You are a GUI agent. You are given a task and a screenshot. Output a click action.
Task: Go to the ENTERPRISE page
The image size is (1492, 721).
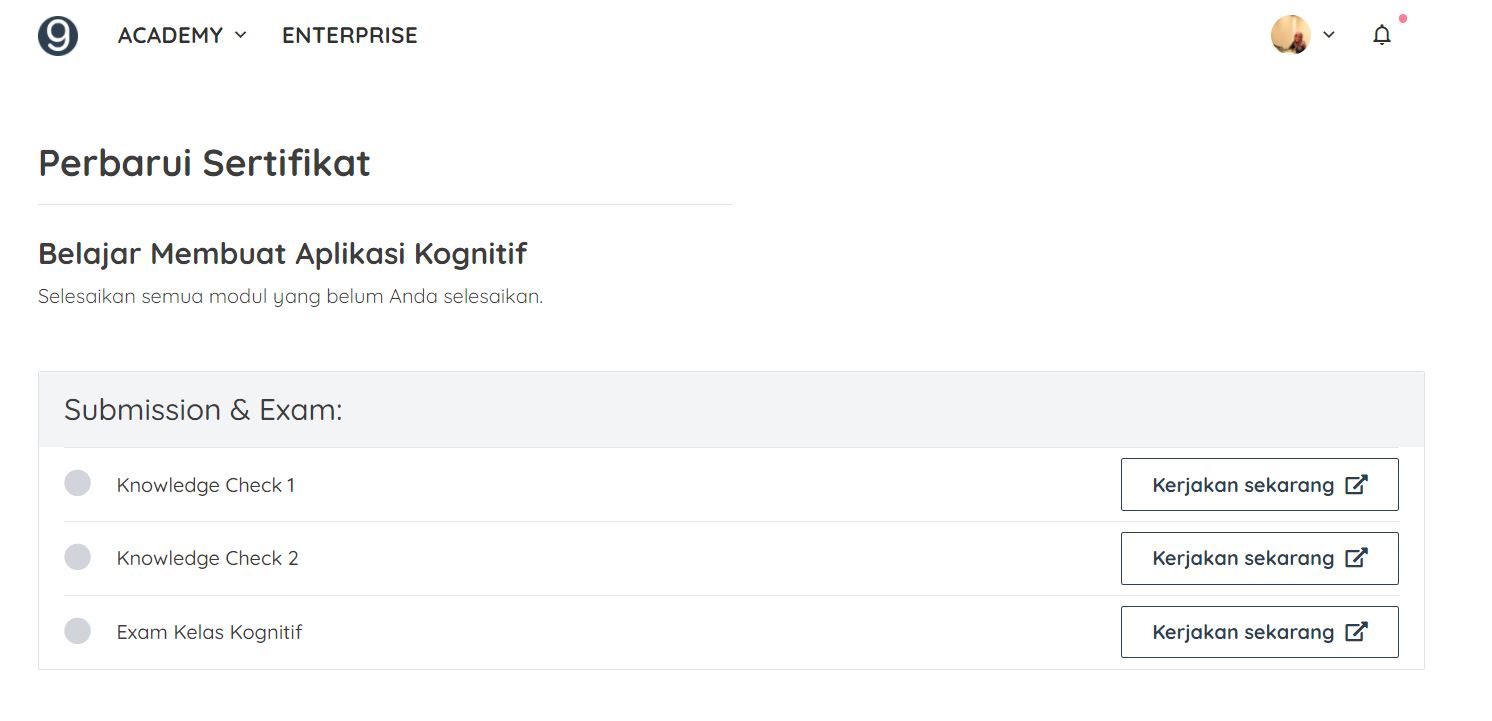[x=350, y=35]
